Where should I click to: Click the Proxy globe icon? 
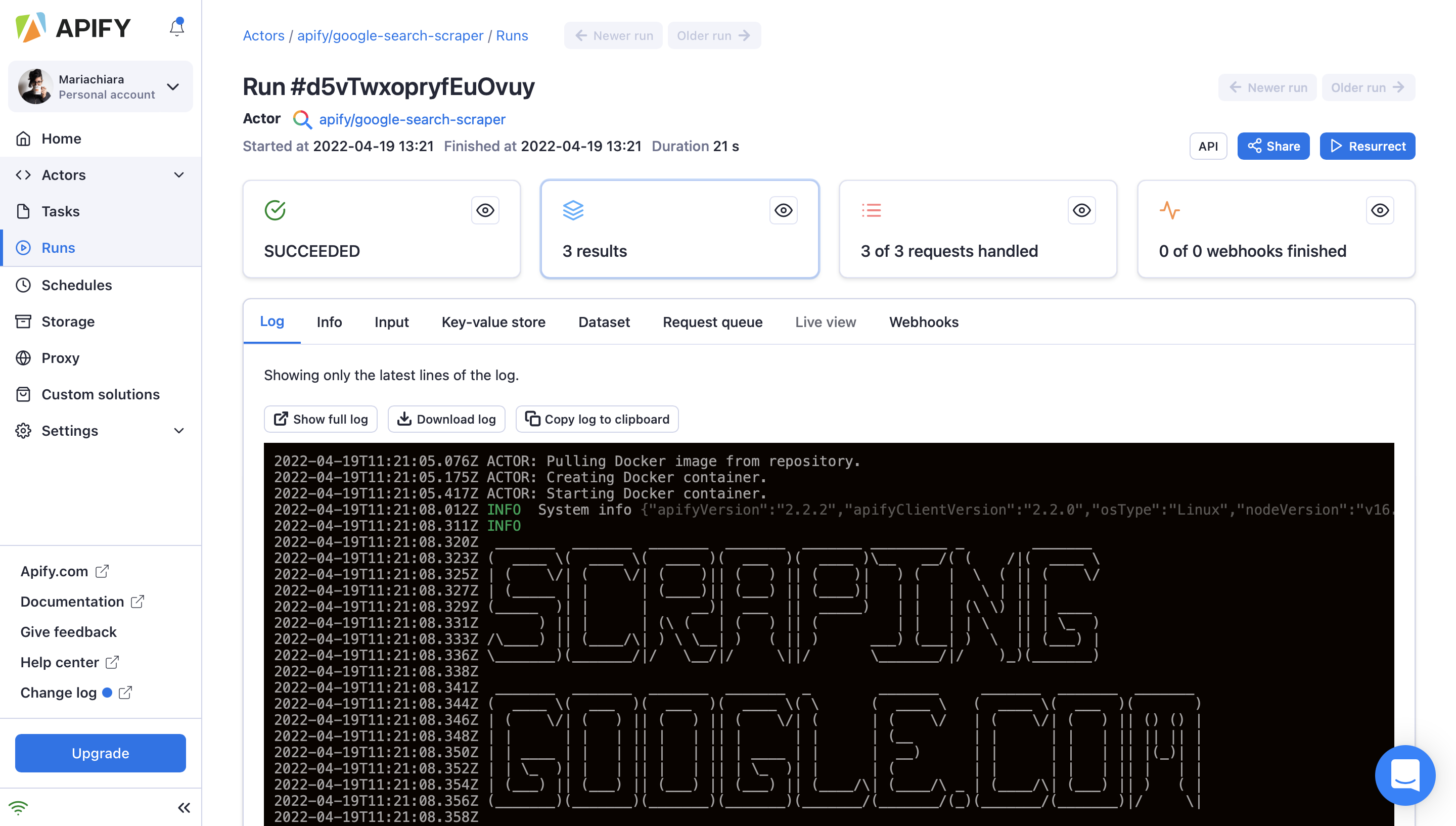pyautogui.click(x=23, y=358)
